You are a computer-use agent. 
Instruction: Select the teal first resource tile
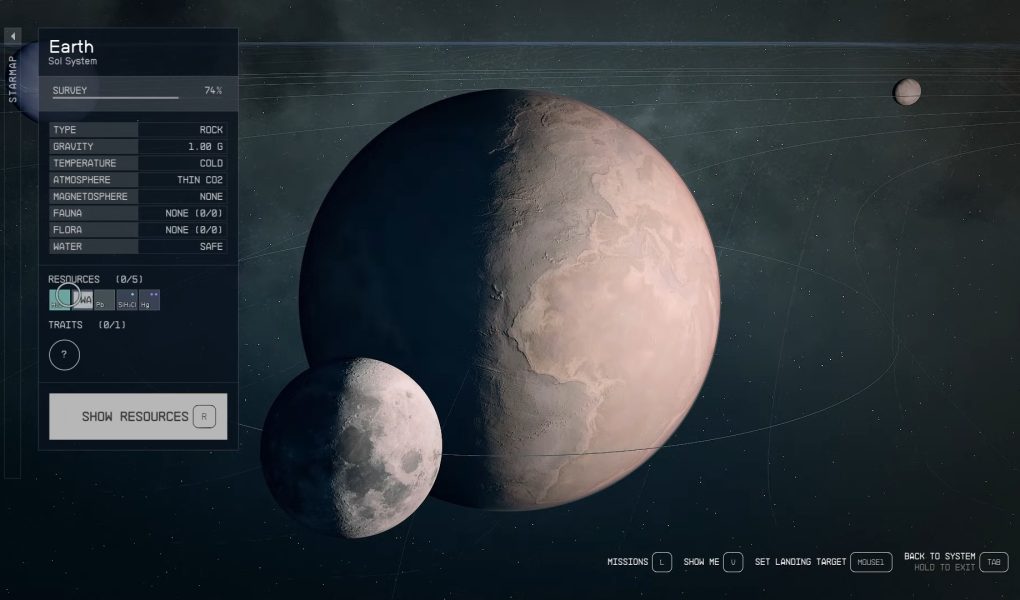pos(59,299)
